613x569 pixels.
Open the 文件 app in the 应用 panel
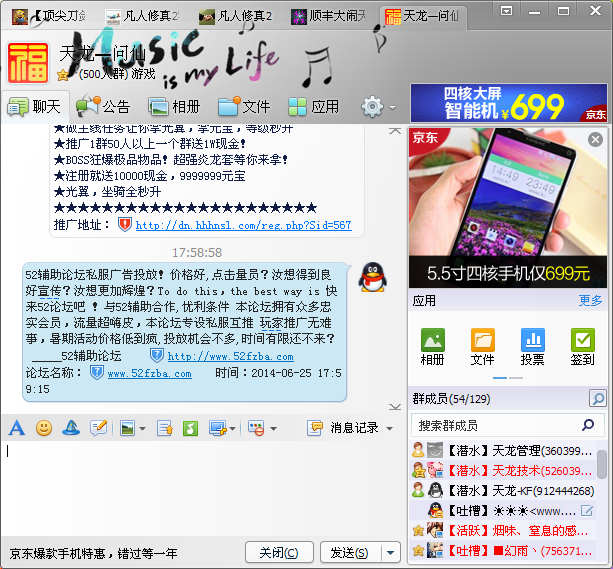click(x=482, y=347)
